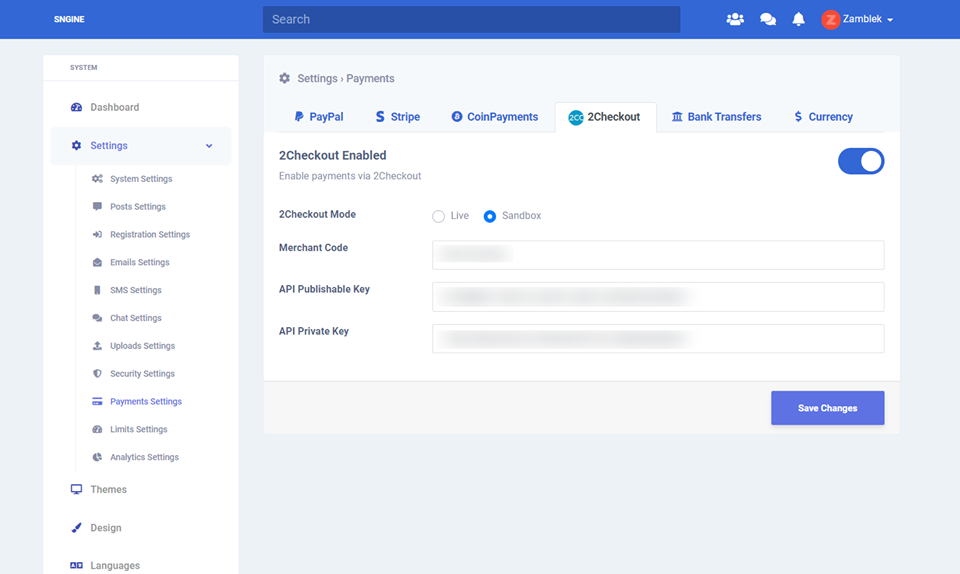Open Security Settings
The width and height of the screenshot is (960, 574).
click(x=142, y=373)
